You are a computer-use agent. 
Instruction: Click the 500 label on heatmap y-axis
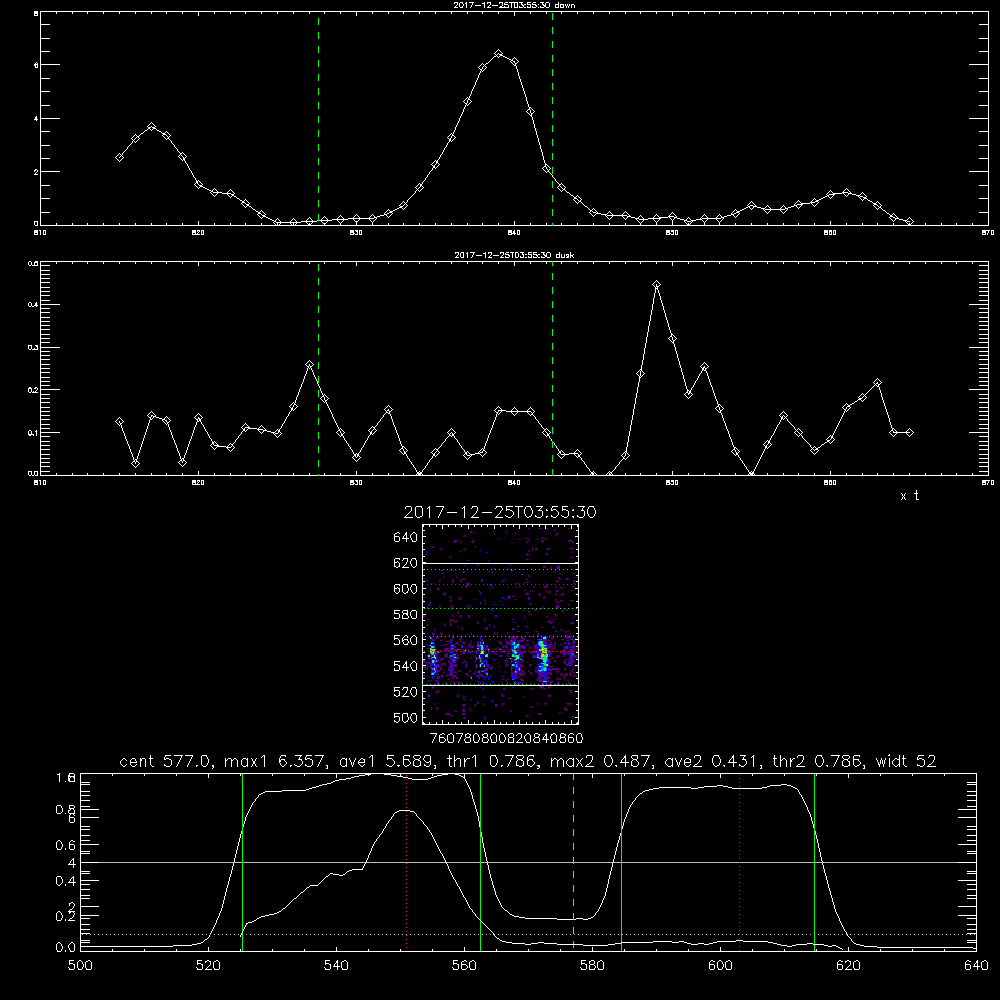406,717
